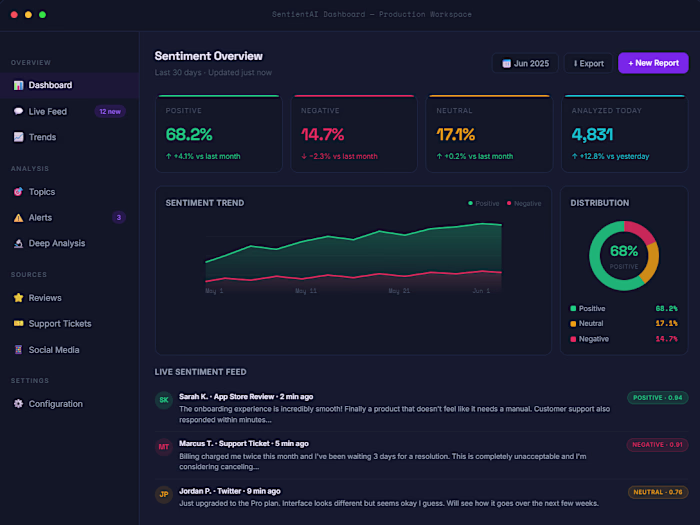Click the Configuration gear icon
Screen dimensions: 700x525
18,404
